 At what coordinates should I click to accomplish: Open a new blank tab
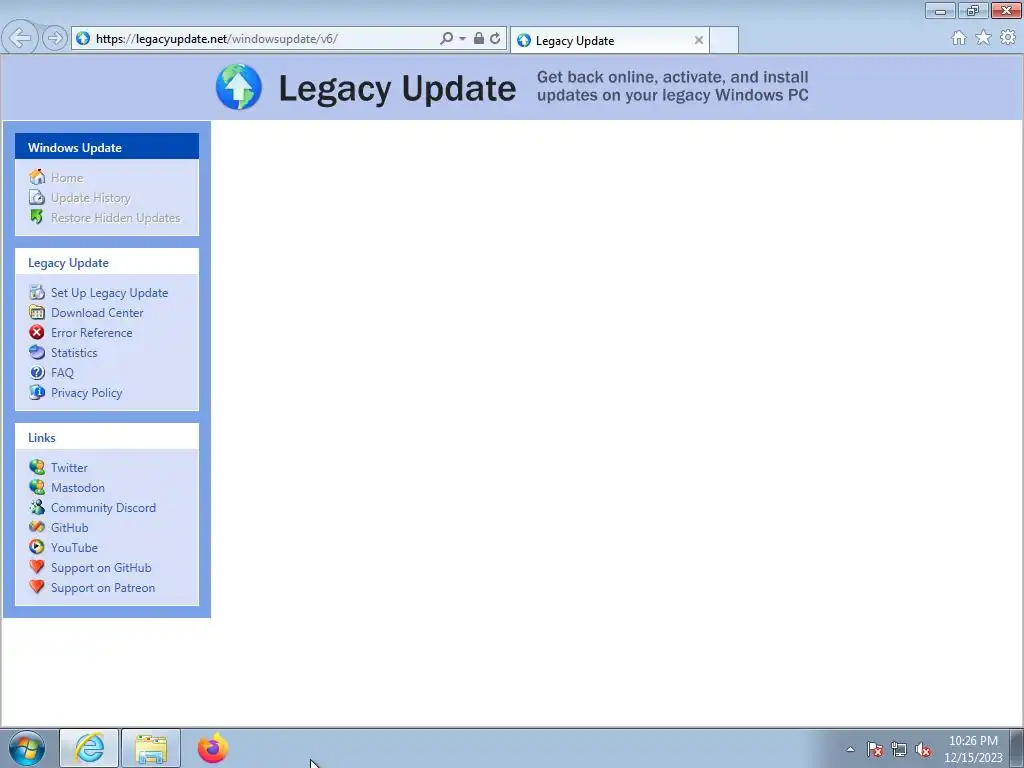click(x=724, y=40)
